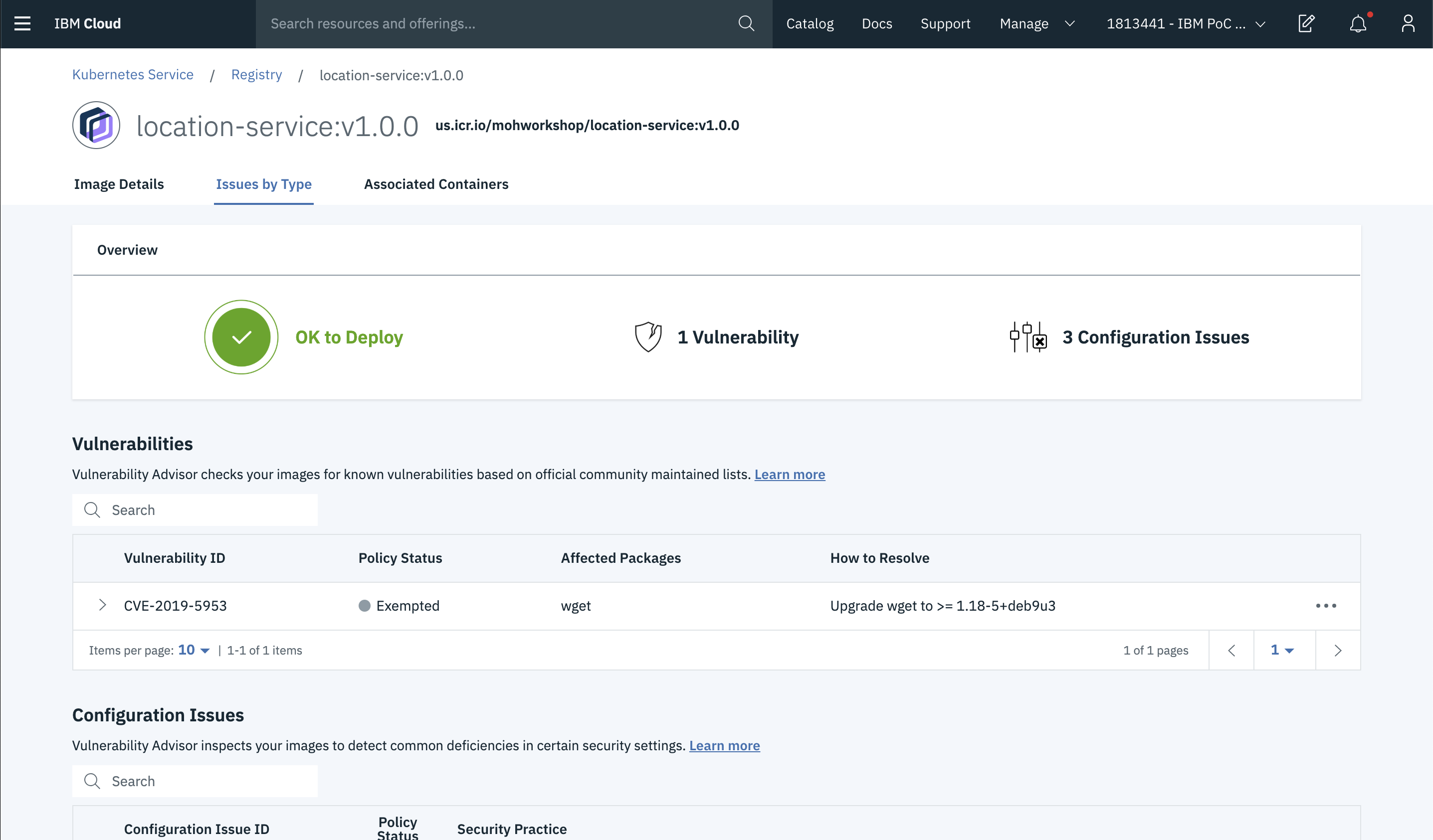The width and height of the screenshot is (1433, 840).
Task: Click the grey Exempted status dot
Action: (365, 606)
